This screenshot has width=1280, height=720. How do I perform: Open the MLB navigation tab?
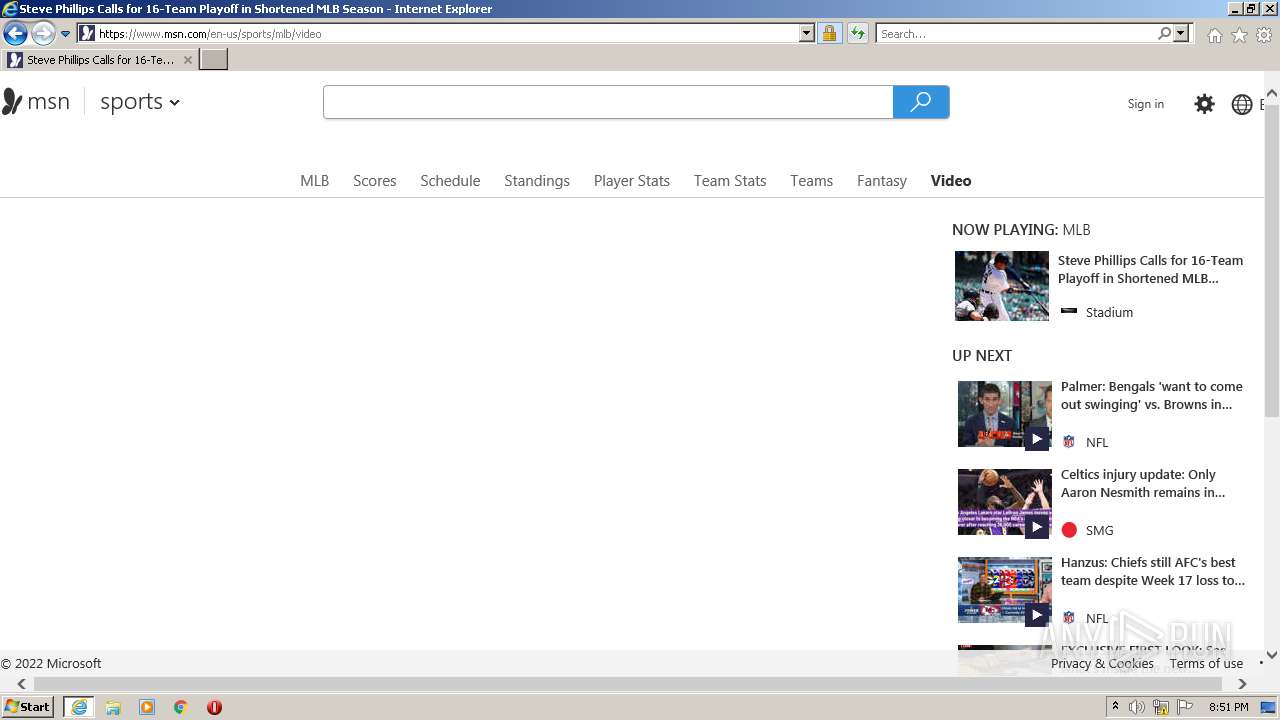[x=314, y=180]
